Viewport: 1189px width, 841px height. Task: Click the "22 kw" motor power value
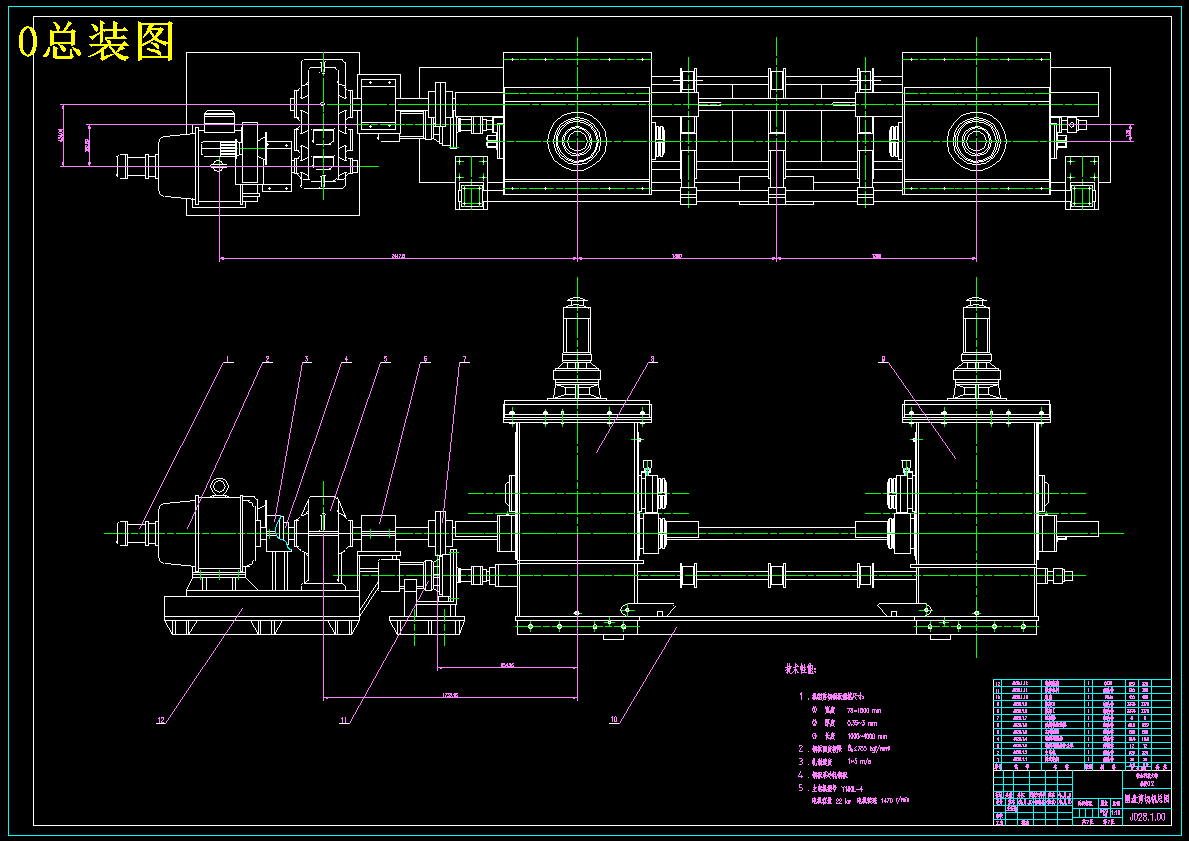(x=843, y=800)
